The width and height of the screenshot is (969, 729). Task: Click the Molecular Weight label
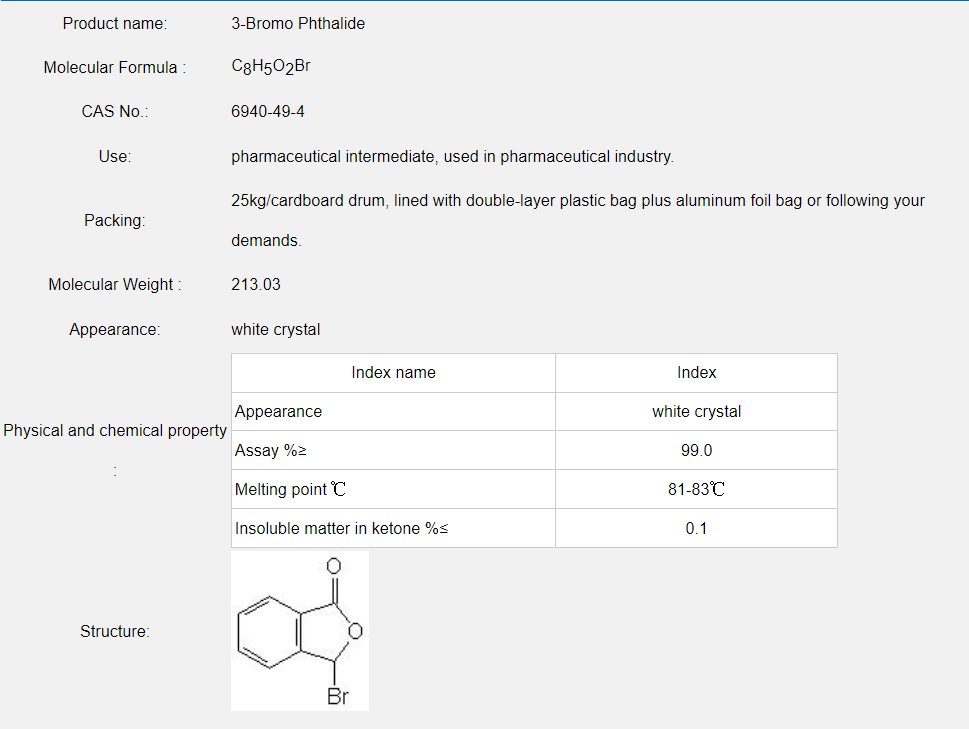tap(115, 284)
